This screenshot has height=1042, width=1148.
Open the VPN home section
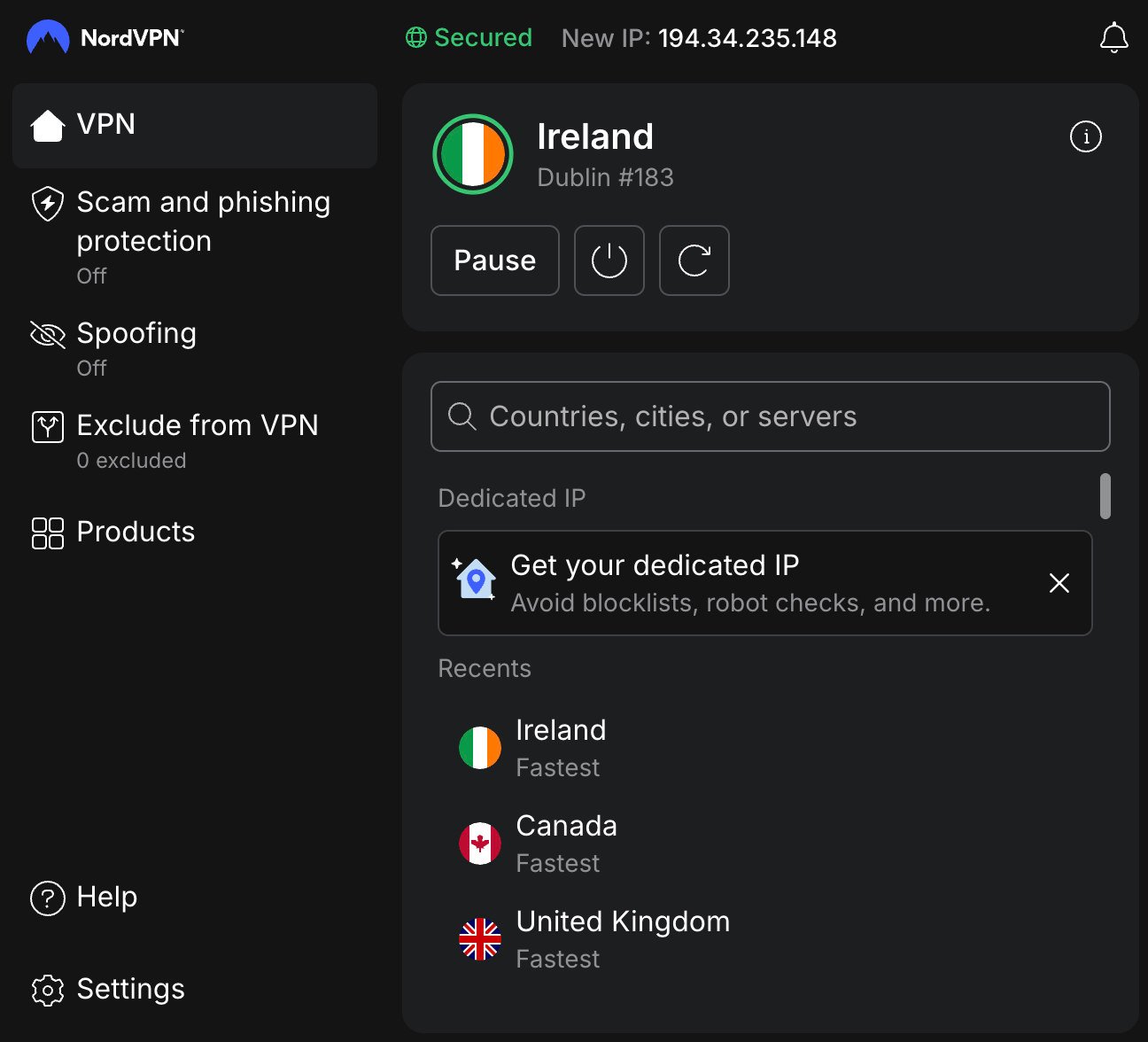click(x=195, y=125)
